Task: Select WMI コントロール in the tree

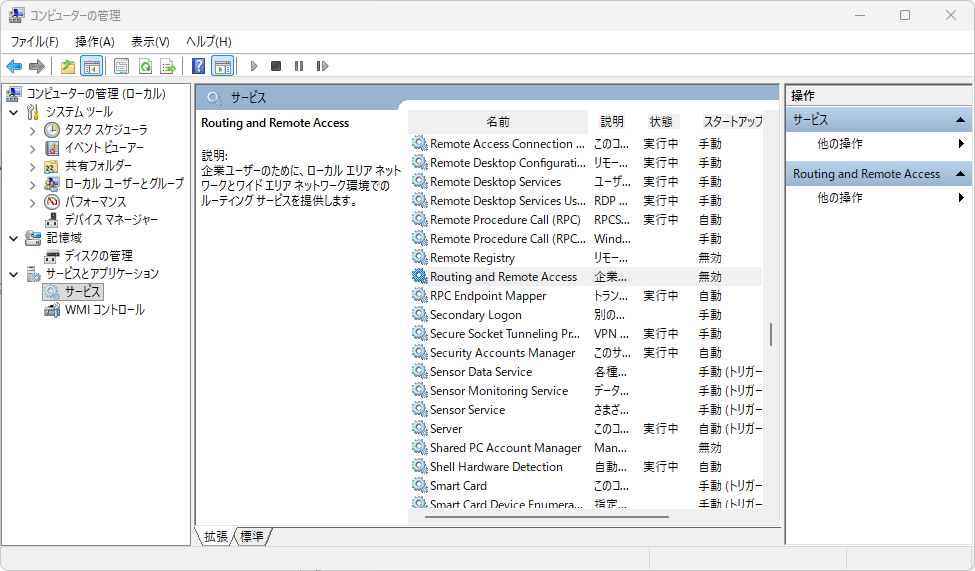Action: click(104, 310)
